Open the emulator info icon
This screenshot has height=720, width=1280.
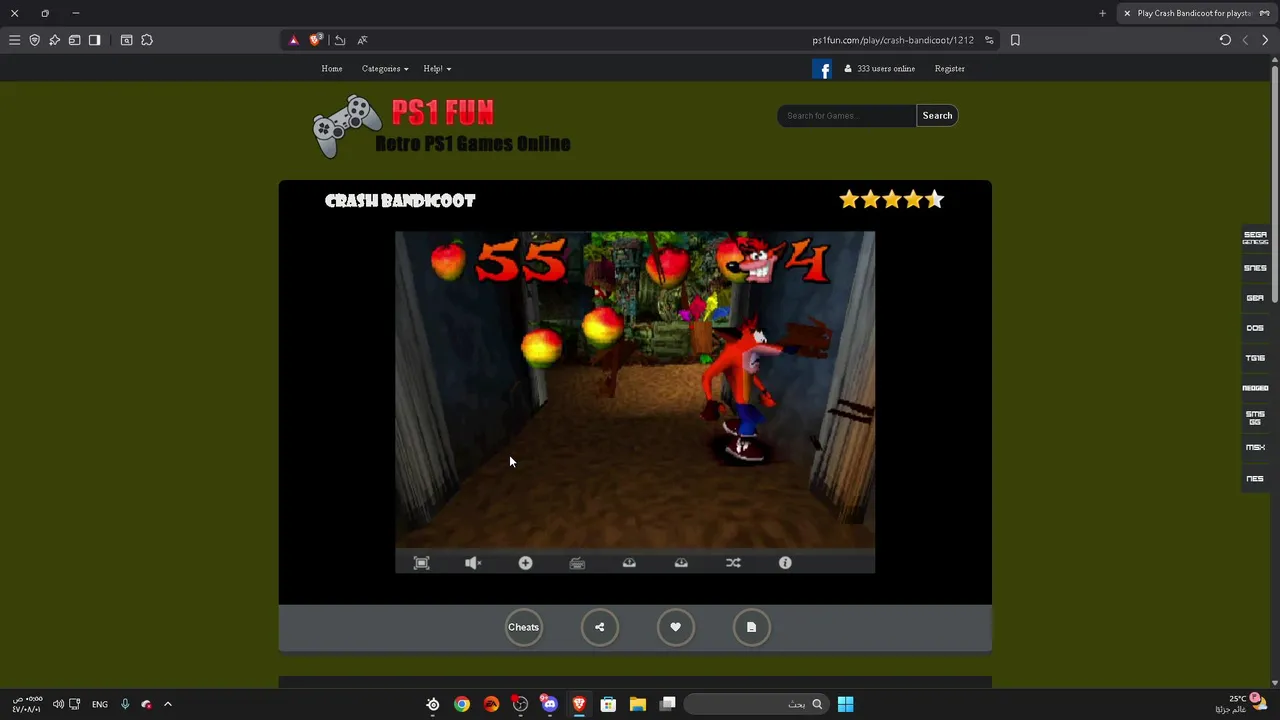coord(785,563)
